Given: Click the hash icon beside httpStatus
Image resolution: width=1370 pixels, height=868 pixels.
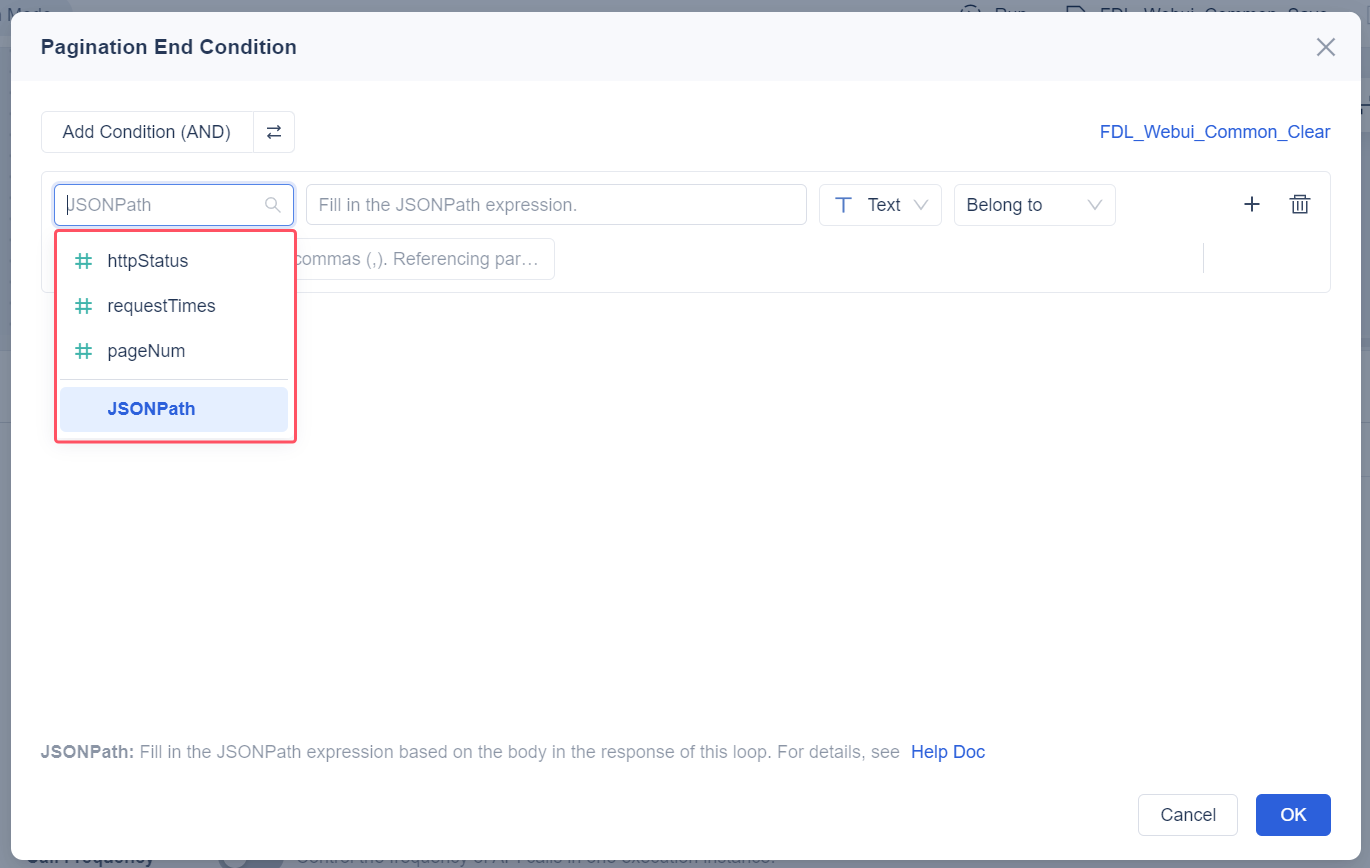Looking at the screenshot, I should [84, 261].
